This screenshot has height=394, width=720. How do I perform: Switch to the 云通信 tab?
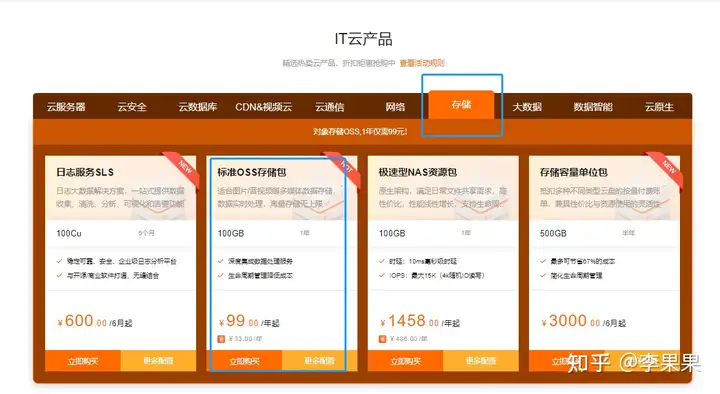click(x=330, y=107)
